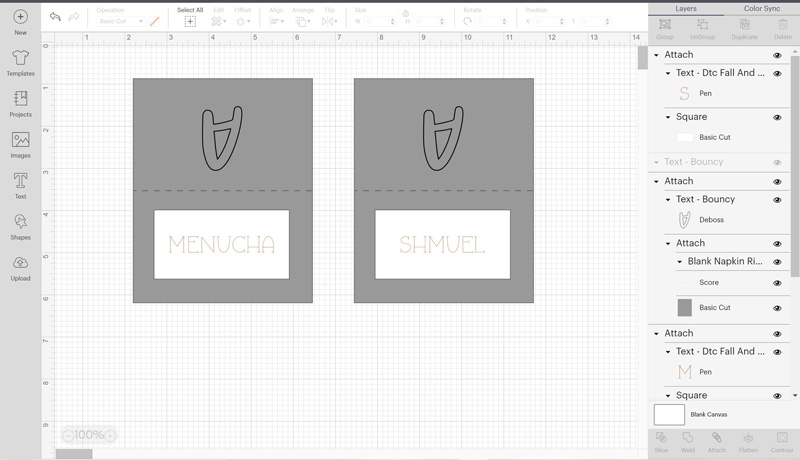Click the Select All icon
The width and height of the screenshot is (800, 460).
(190, 21)
